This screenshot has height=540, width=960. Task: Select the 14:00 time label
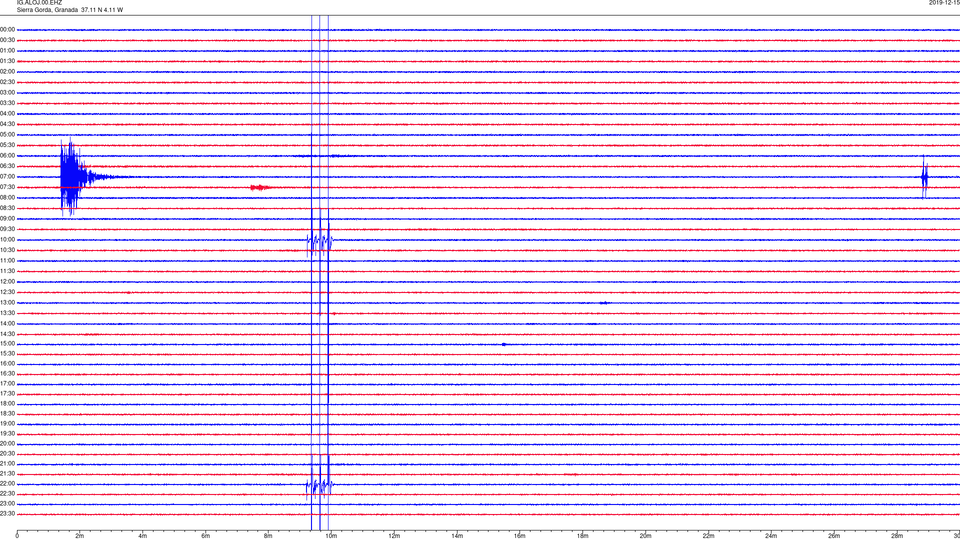(7, 323)
